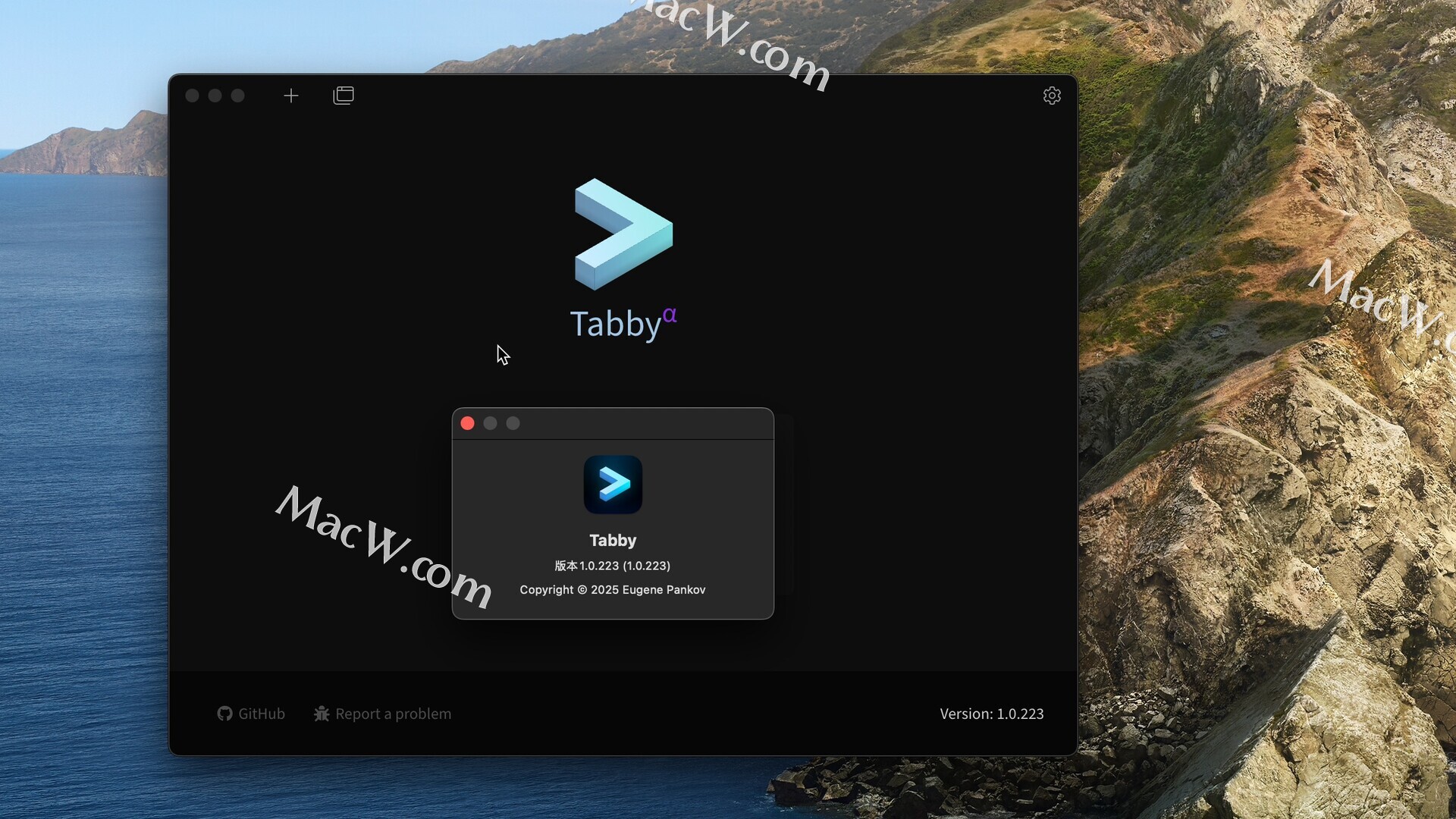Screen dimensions: 1456x819
Task: Click the 版本 1.0.223 version text
Action: [613, 566]
